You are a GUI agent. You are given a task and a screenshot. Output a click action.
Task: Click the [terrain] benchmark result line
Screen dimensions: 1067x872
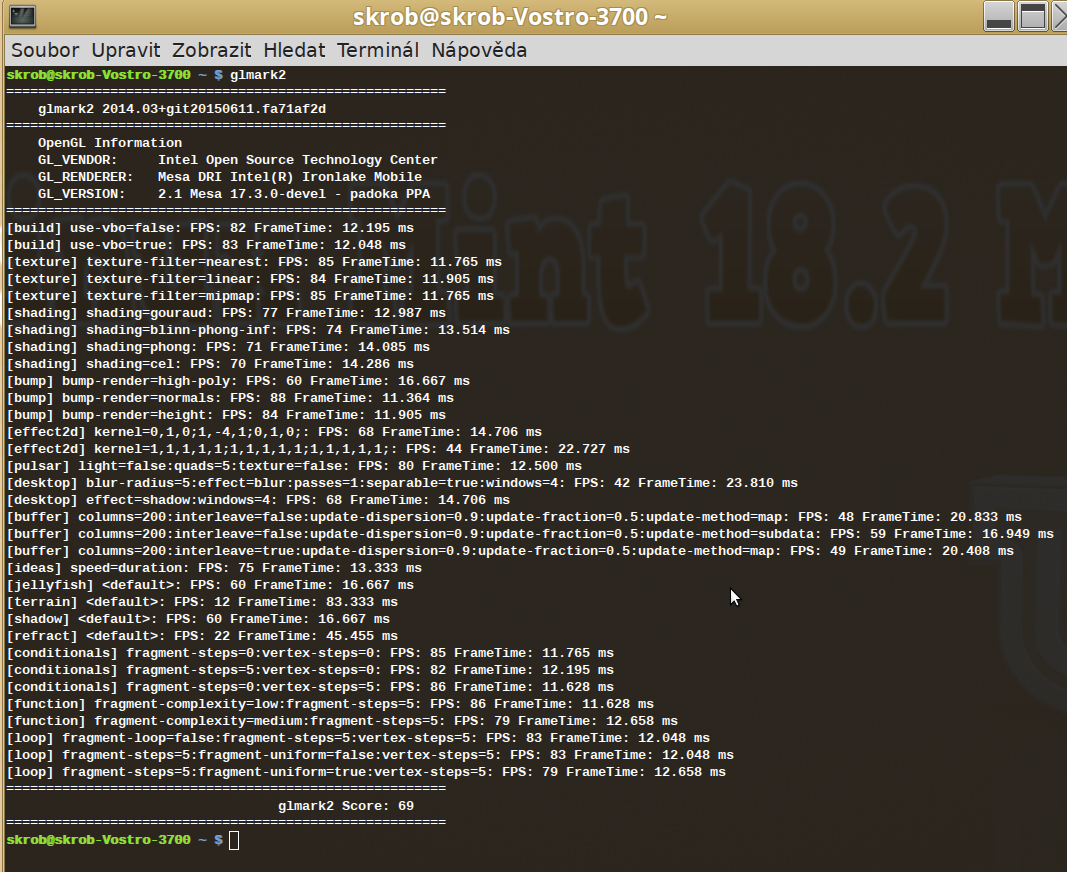pyautogui.click(x=201, y=602)
